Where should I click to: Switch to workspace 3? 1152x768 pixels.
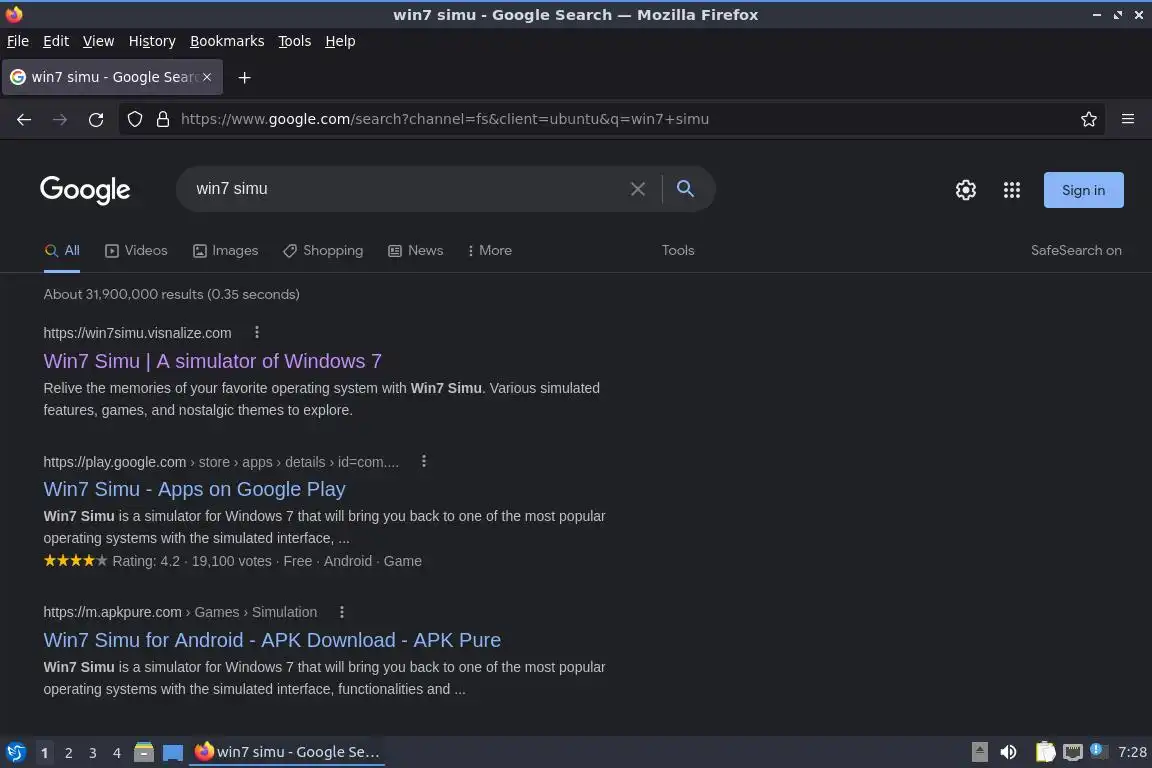93,753
